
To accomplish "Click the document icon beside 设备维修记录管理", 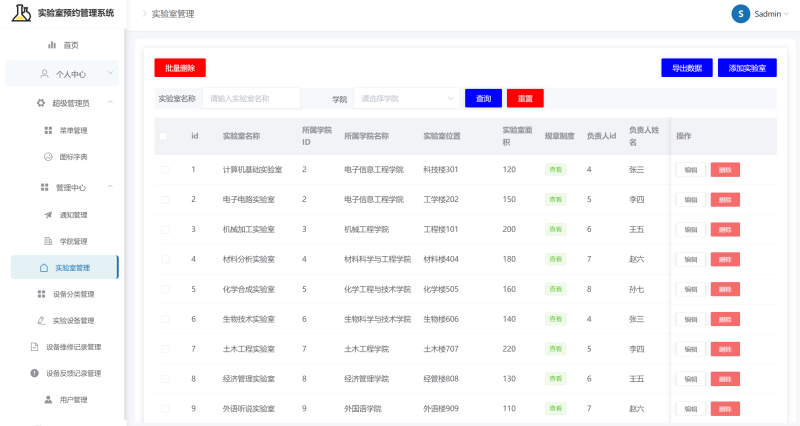I will click(34, 346).
